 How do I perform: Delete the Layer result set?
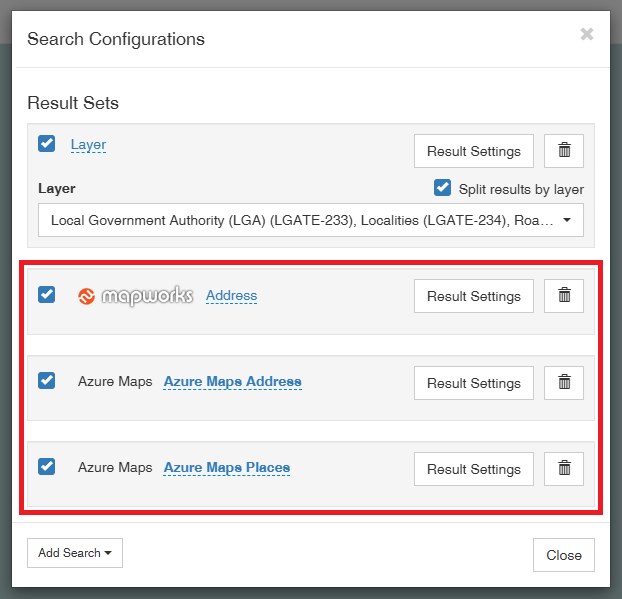pos(564,151)
